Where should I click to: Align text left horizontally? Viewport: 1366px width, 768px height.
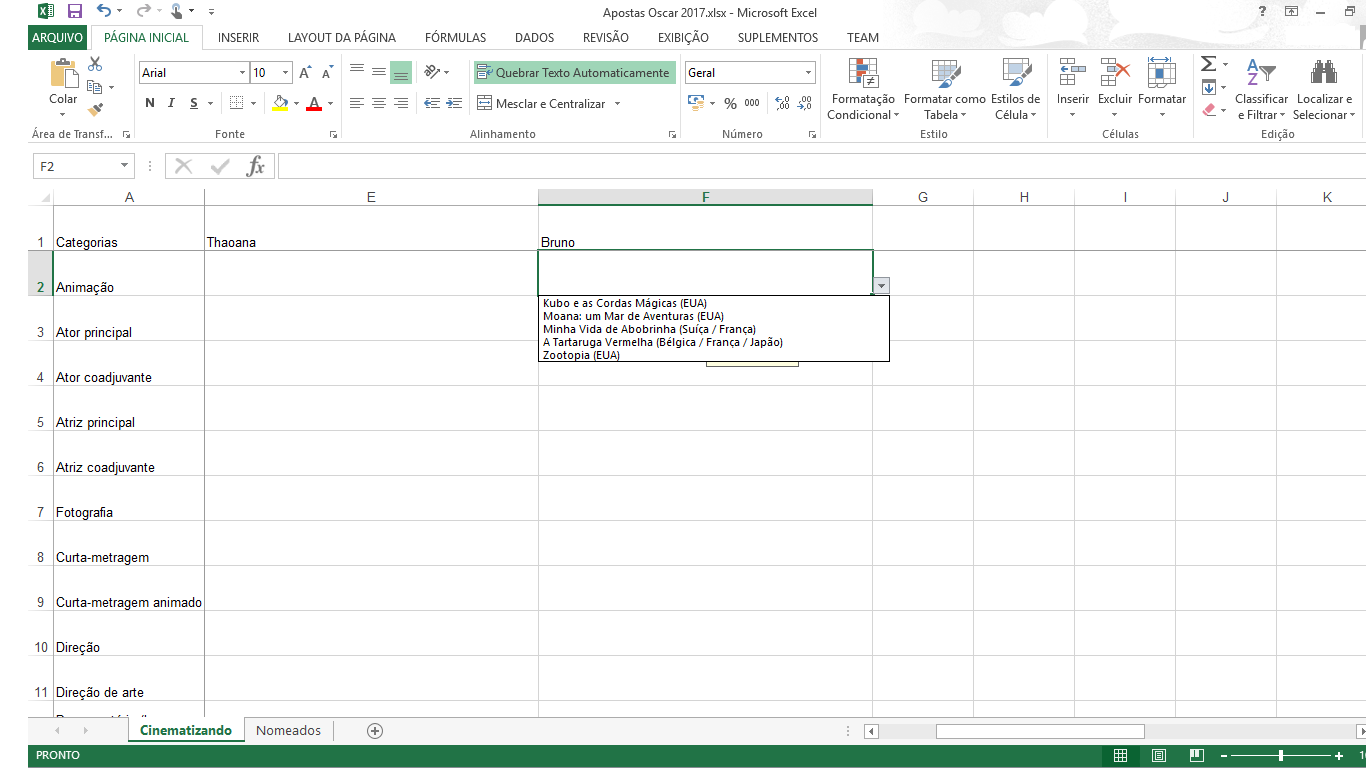(x=357, y=103)
